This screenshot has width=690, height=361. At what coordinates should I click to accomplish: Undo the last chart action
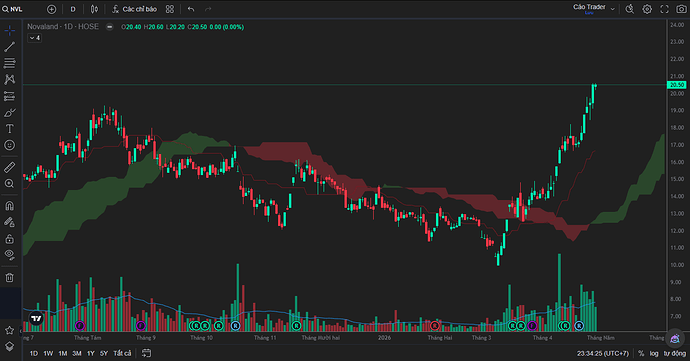[191, 9]
